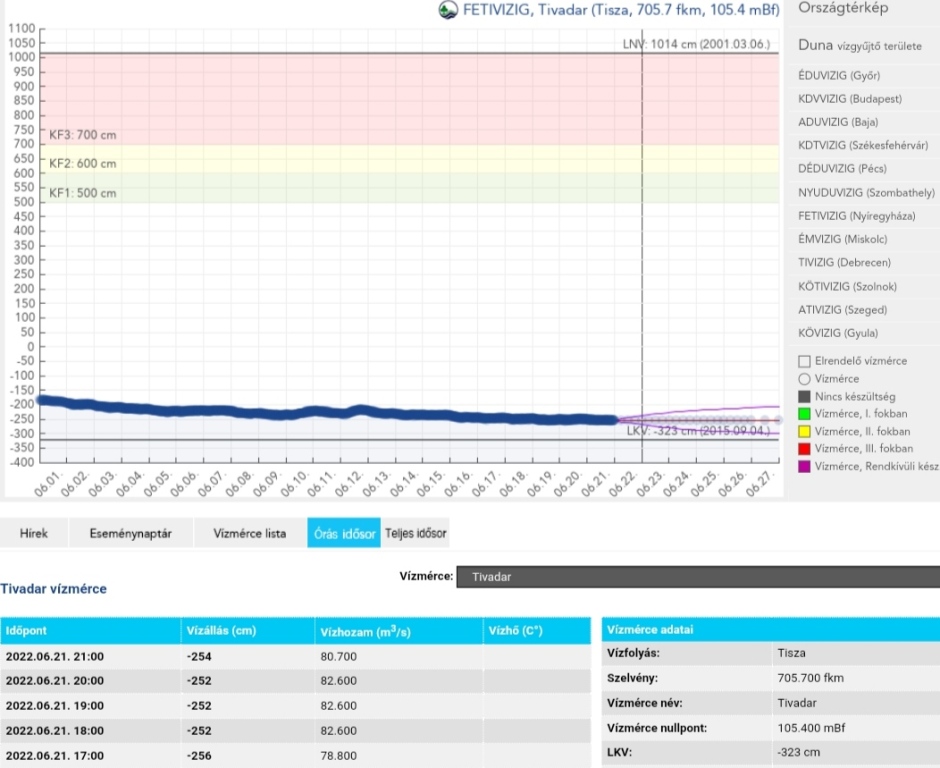Click the vertical current-time marker on the chart
The image size is (940, 768).
(x=642, y=250)
